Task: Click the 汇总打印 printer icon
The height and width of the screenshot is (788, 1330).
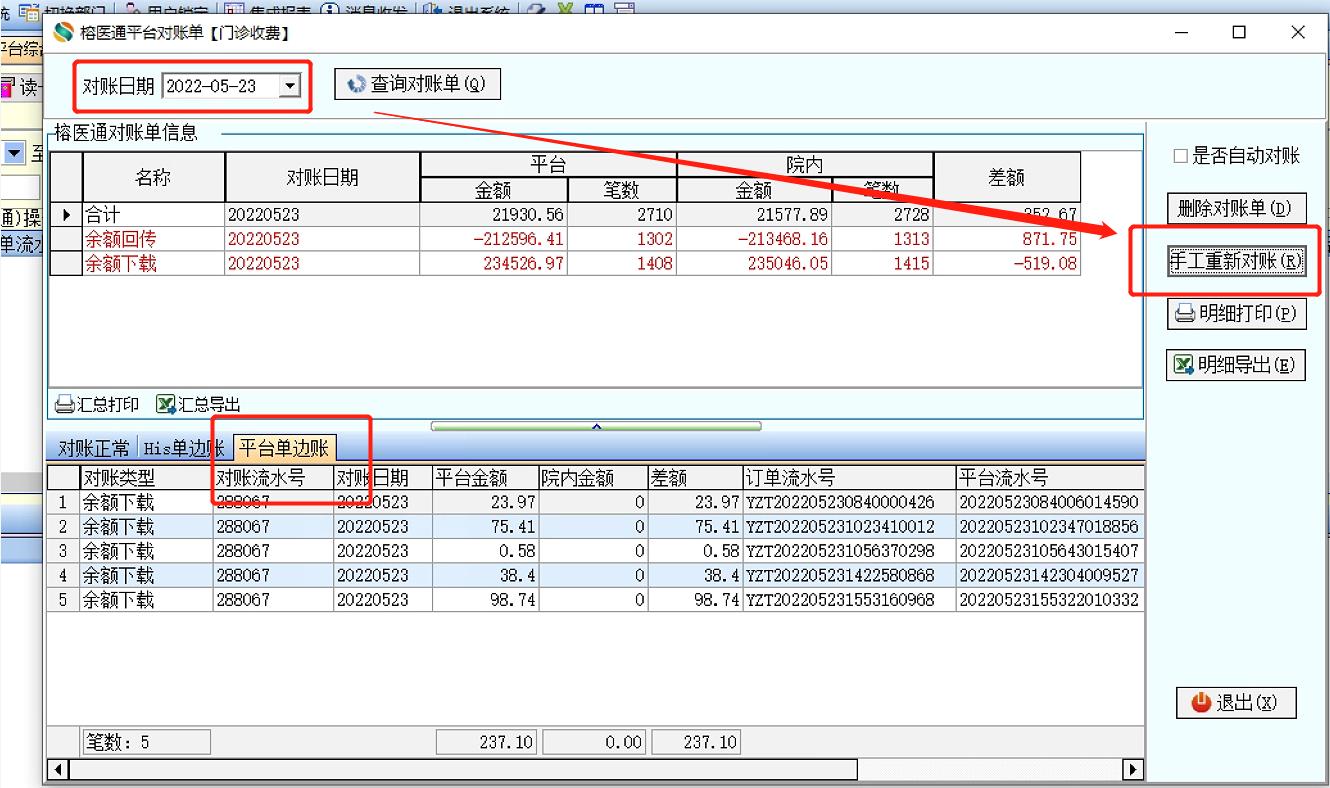Action: click(64, 404)
